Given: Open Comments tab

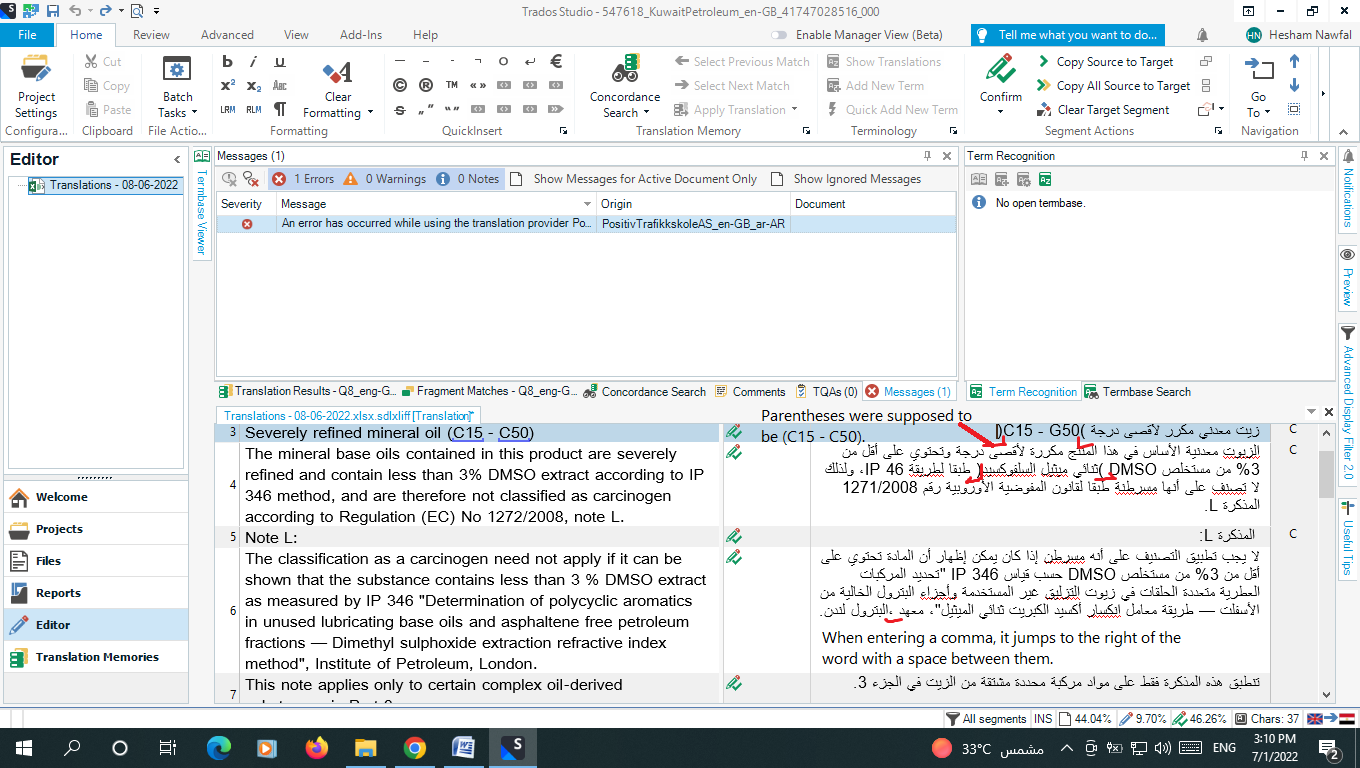Looking at the screenshot, I should point(750,392).
